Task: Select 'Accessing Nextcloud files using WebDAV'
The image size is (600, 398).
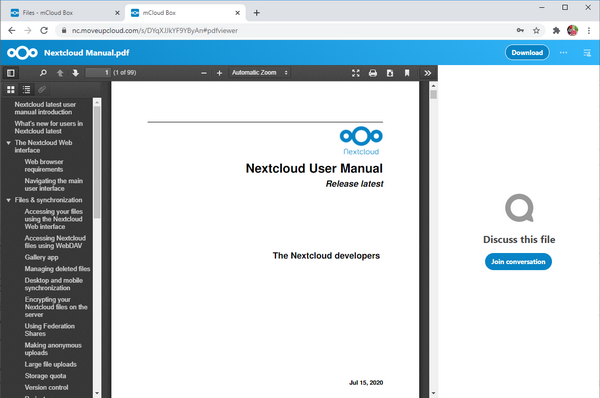Action: 55,242
